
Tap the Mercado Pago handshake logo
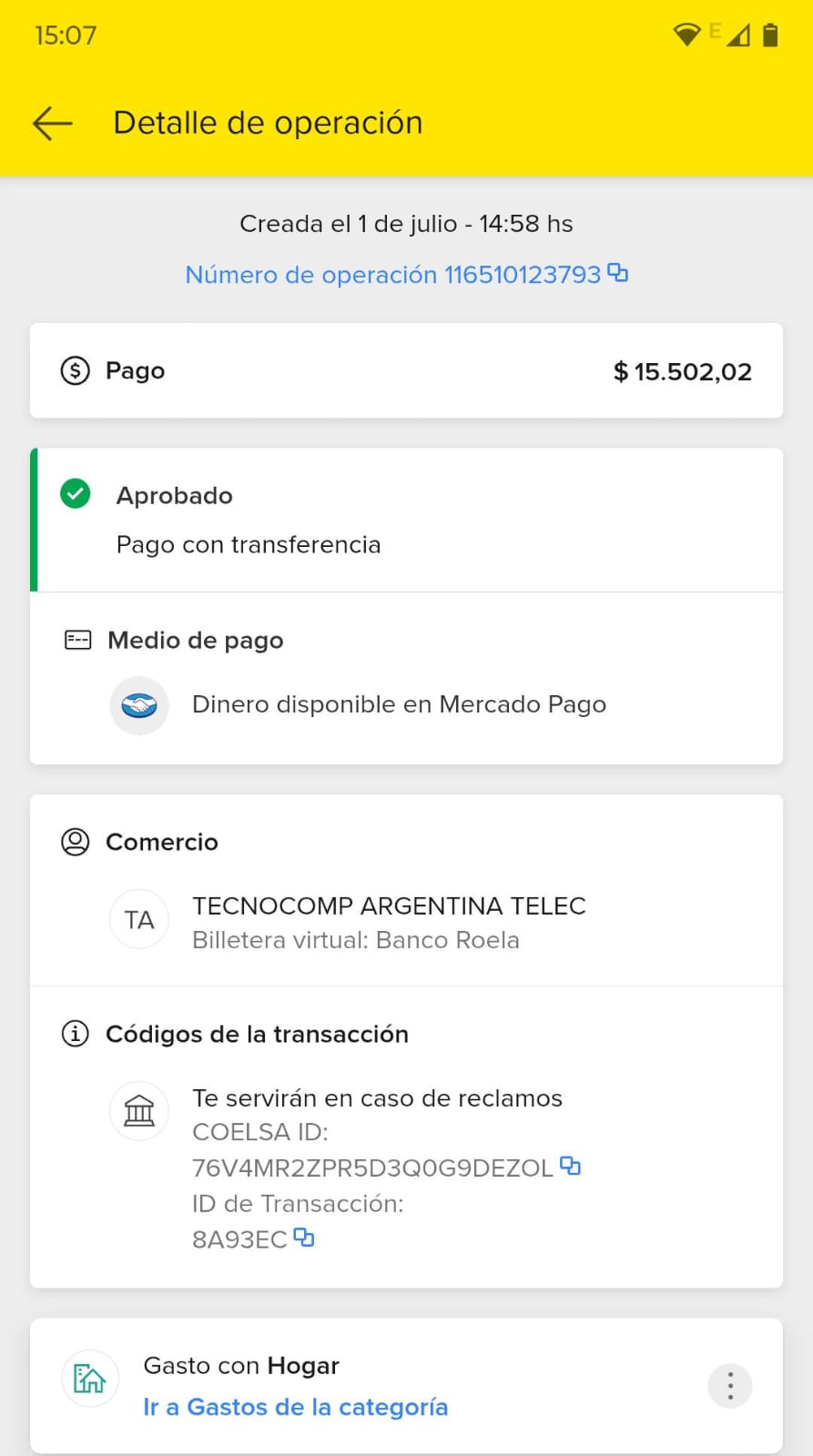click(x=139, y=705)
